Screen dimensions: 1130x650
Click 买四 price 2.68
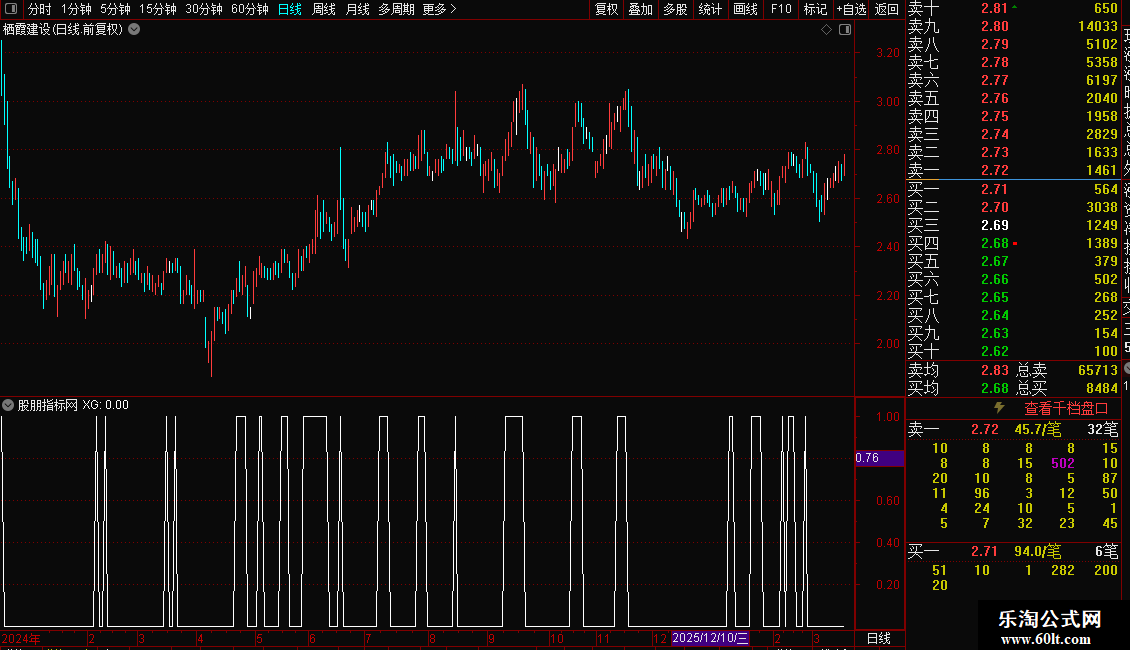coord(995,243)
